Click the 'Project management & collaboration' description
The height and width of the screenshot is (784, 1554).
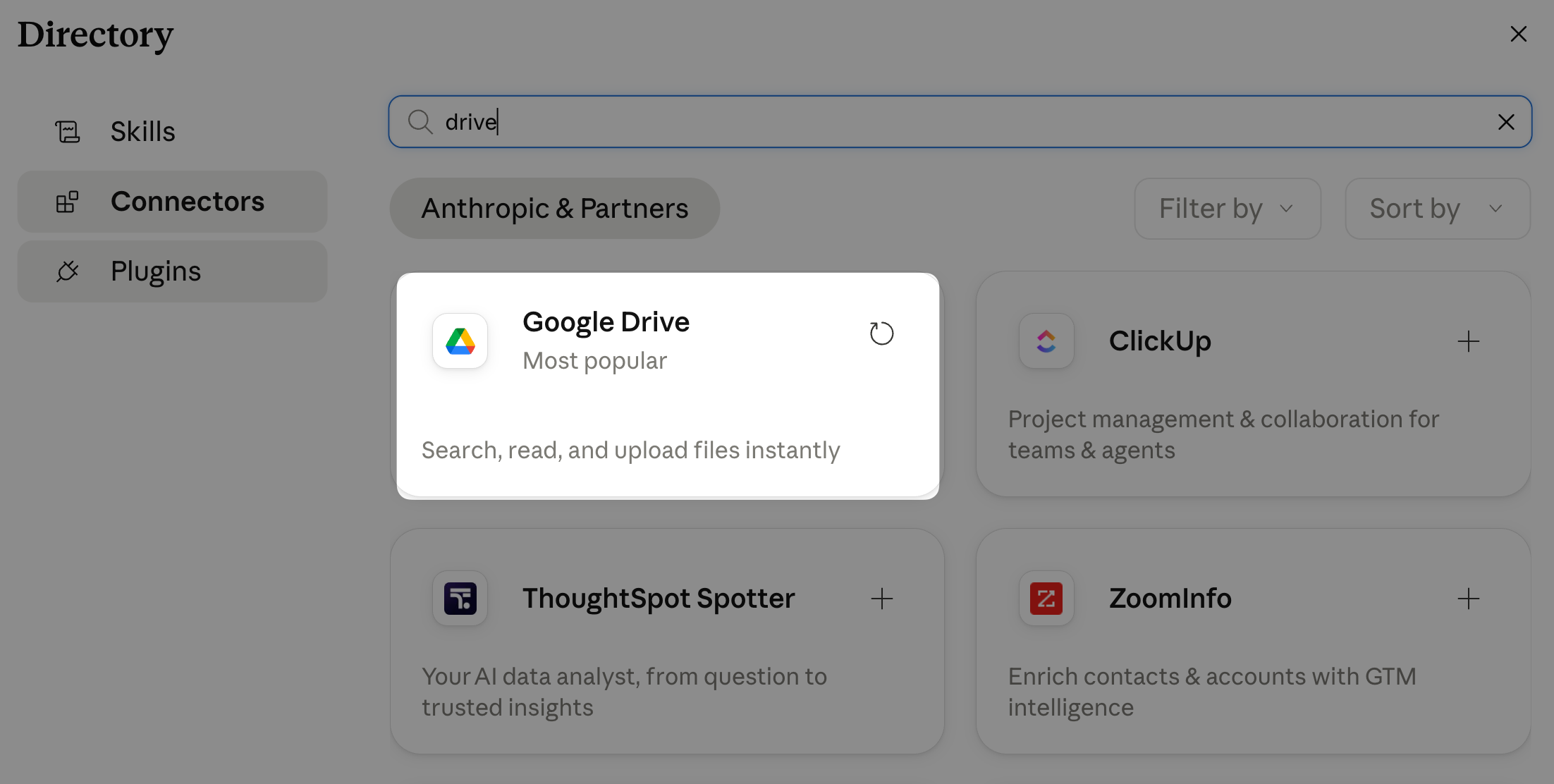pyautogui.click(x=1223, y=435)
